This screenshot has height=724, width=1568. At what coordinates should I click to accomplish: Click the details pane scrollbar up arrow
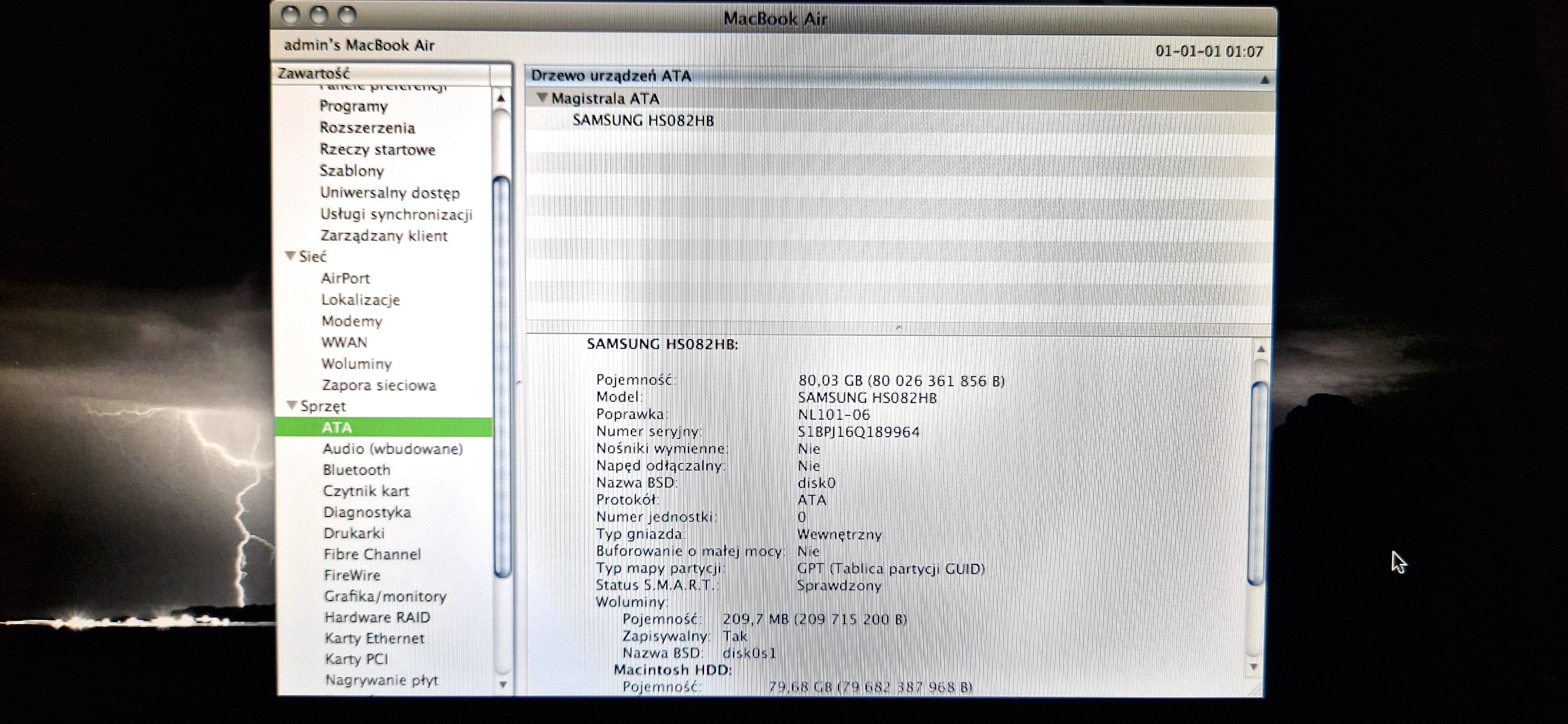point(1261,349)
